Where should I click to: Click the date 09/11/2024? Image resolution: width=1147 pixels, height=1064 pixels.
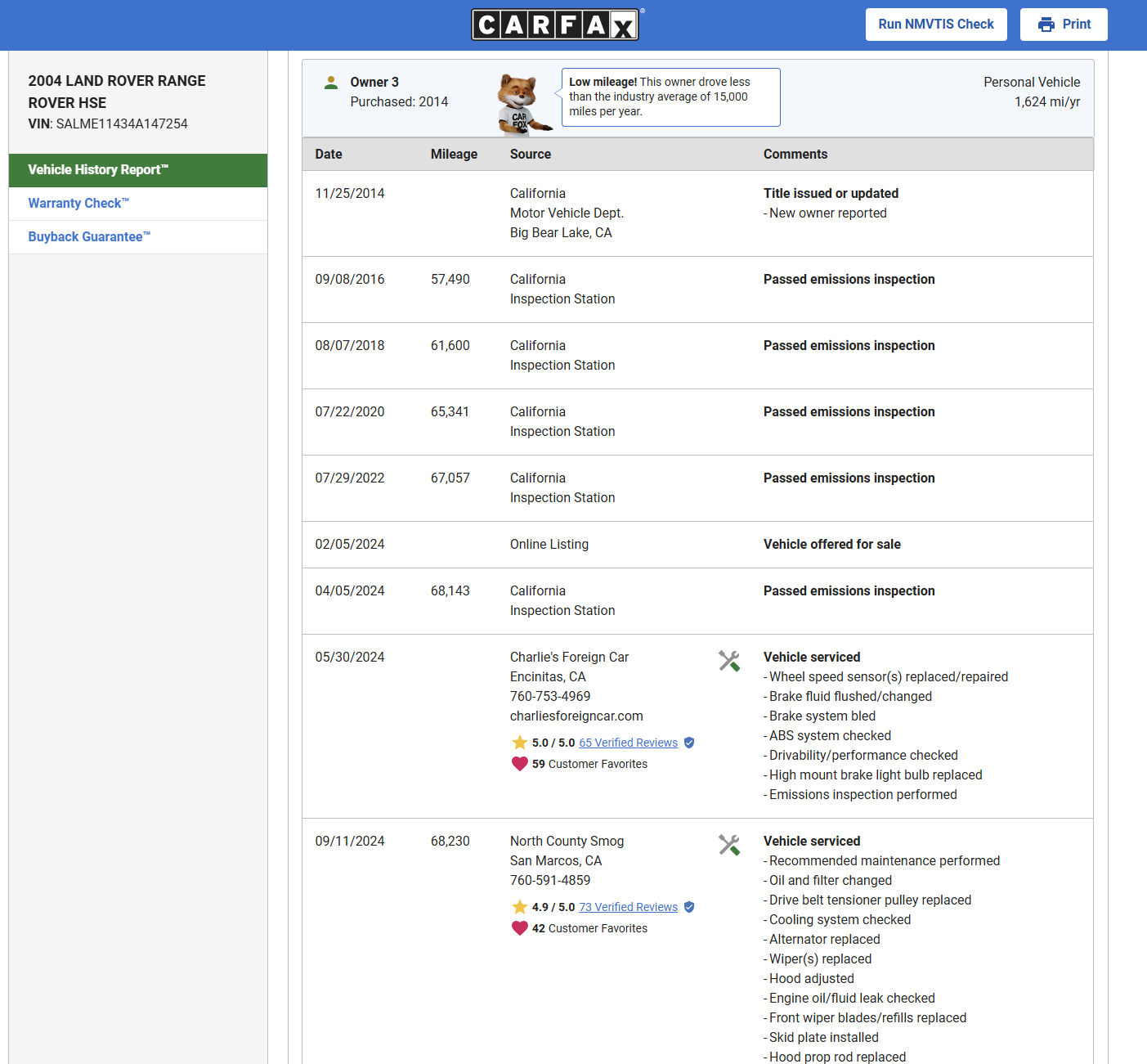click(x=350, y=842)
